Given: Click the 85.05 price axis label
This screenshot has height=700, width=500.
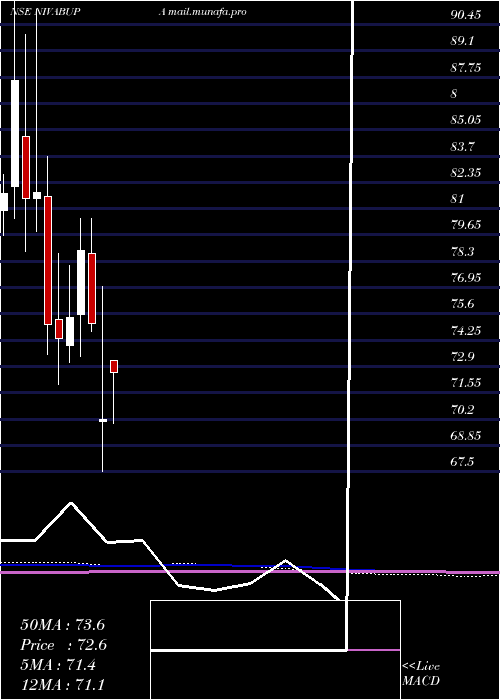Looking at the screenshot, I should coord(466,120).
